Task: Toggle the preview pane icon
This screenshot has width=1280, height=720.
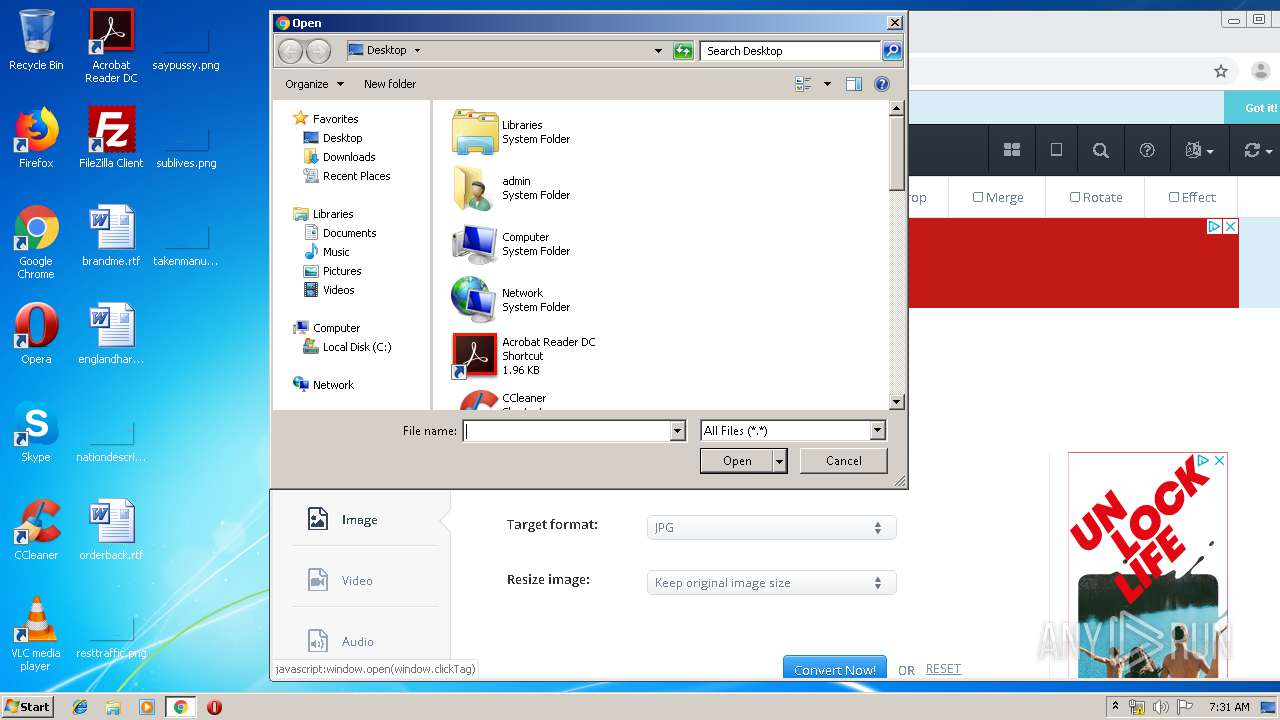Action: [x=853, y=84]
